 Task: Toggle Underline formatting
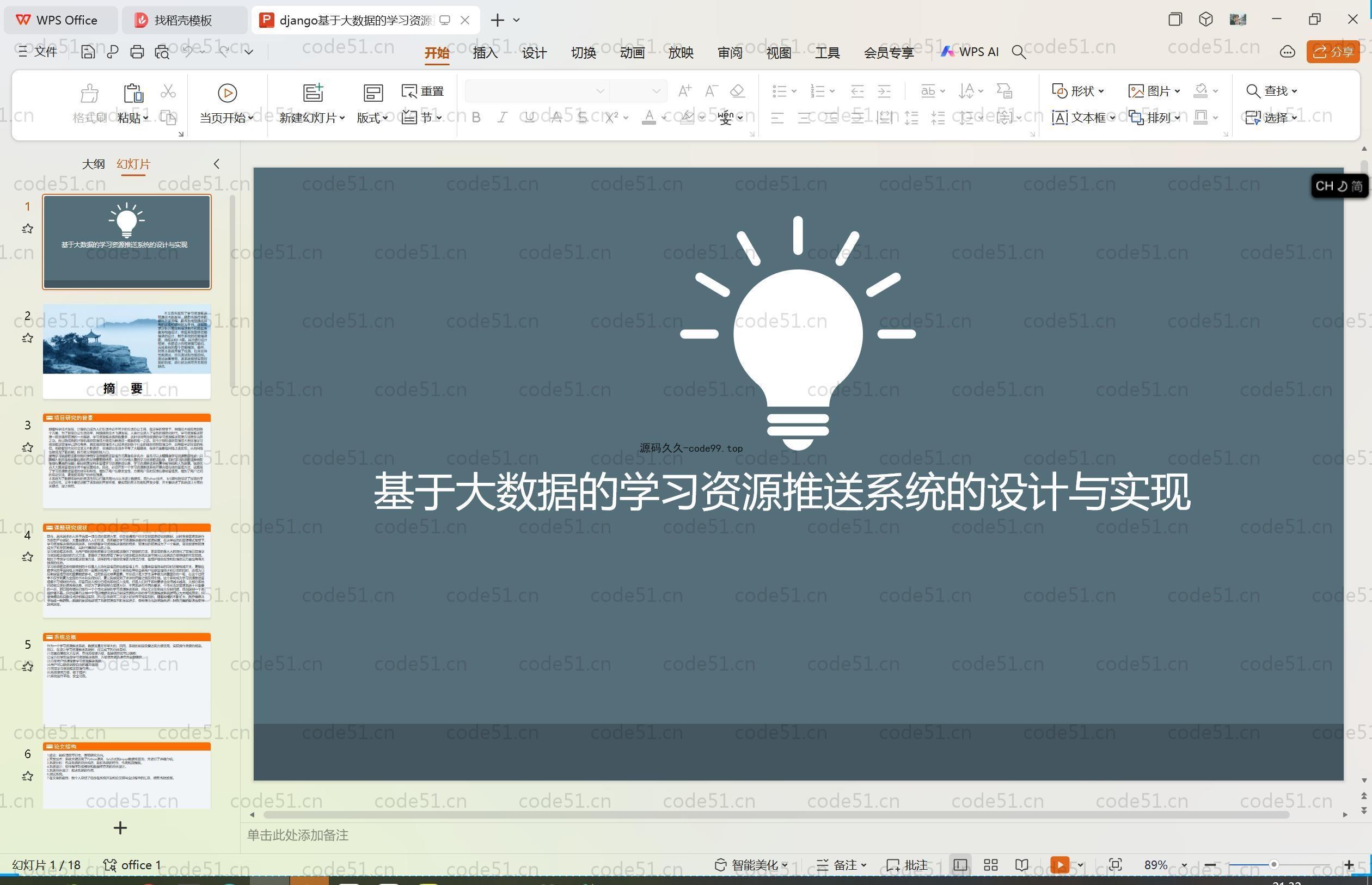coord(529,117)
